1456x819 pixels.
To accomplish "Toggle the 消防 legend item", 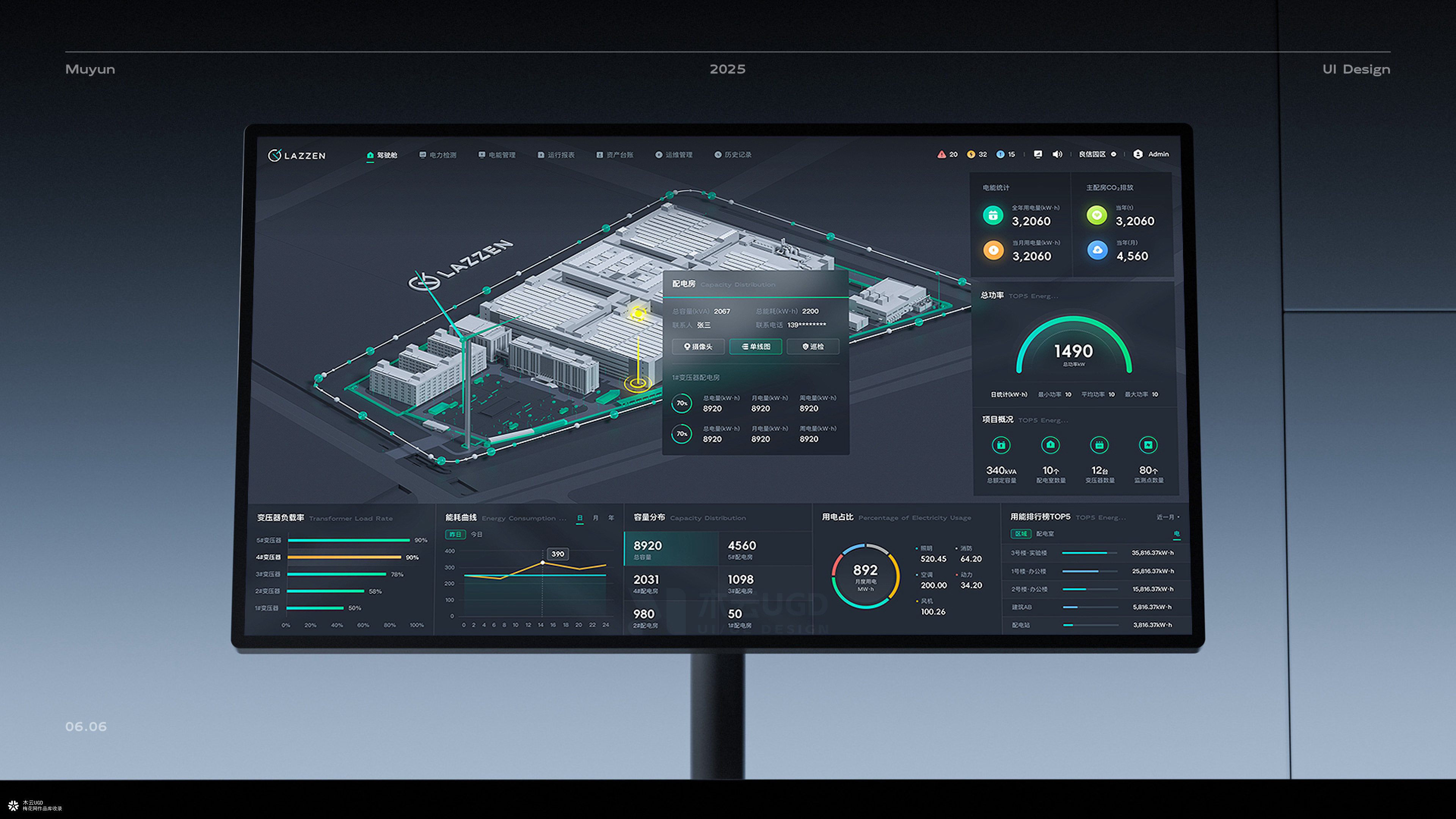I will 964,548.
